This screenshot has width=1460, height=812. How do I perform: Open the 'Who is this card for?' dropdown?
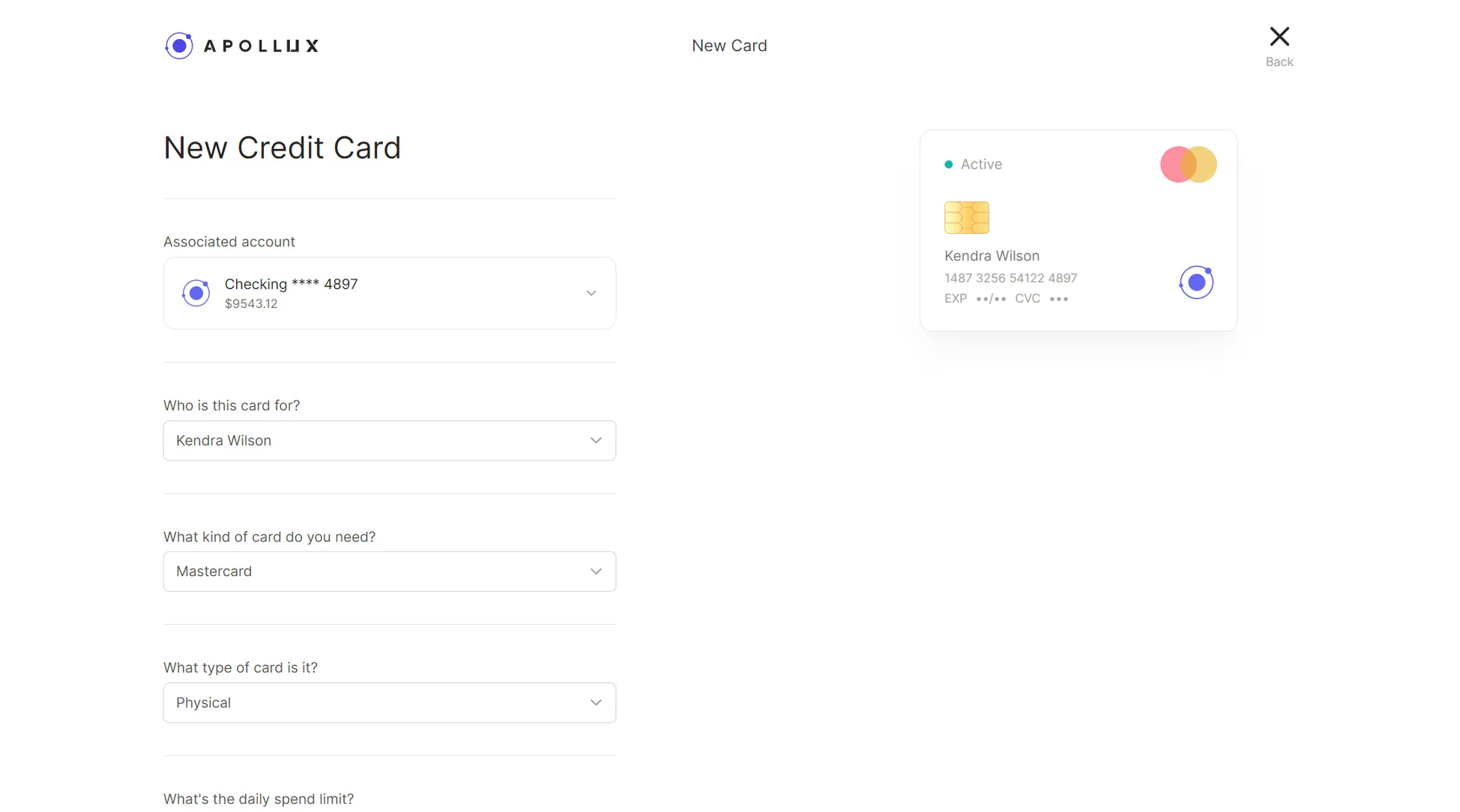(390, 441)
